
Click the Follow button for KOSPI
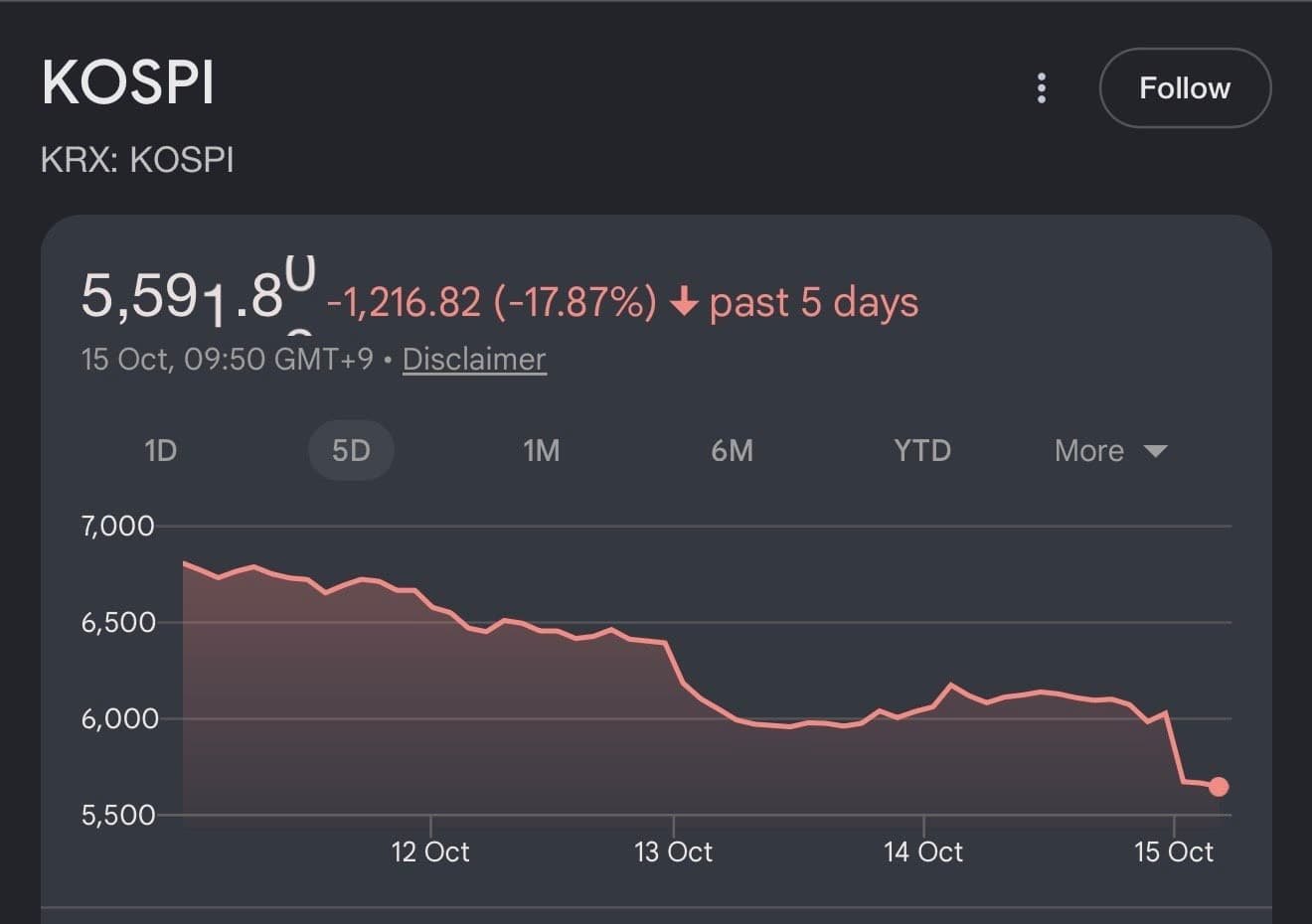(x=1185, y=88)
